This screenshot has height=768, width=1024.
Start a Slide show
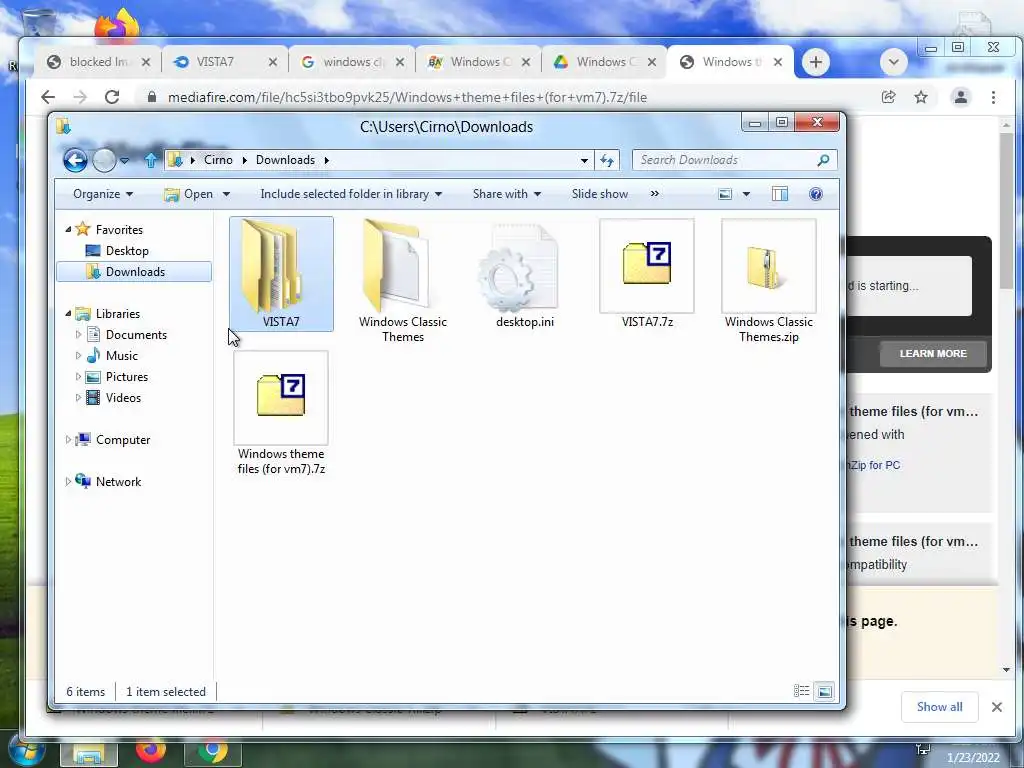click(600, 194)
